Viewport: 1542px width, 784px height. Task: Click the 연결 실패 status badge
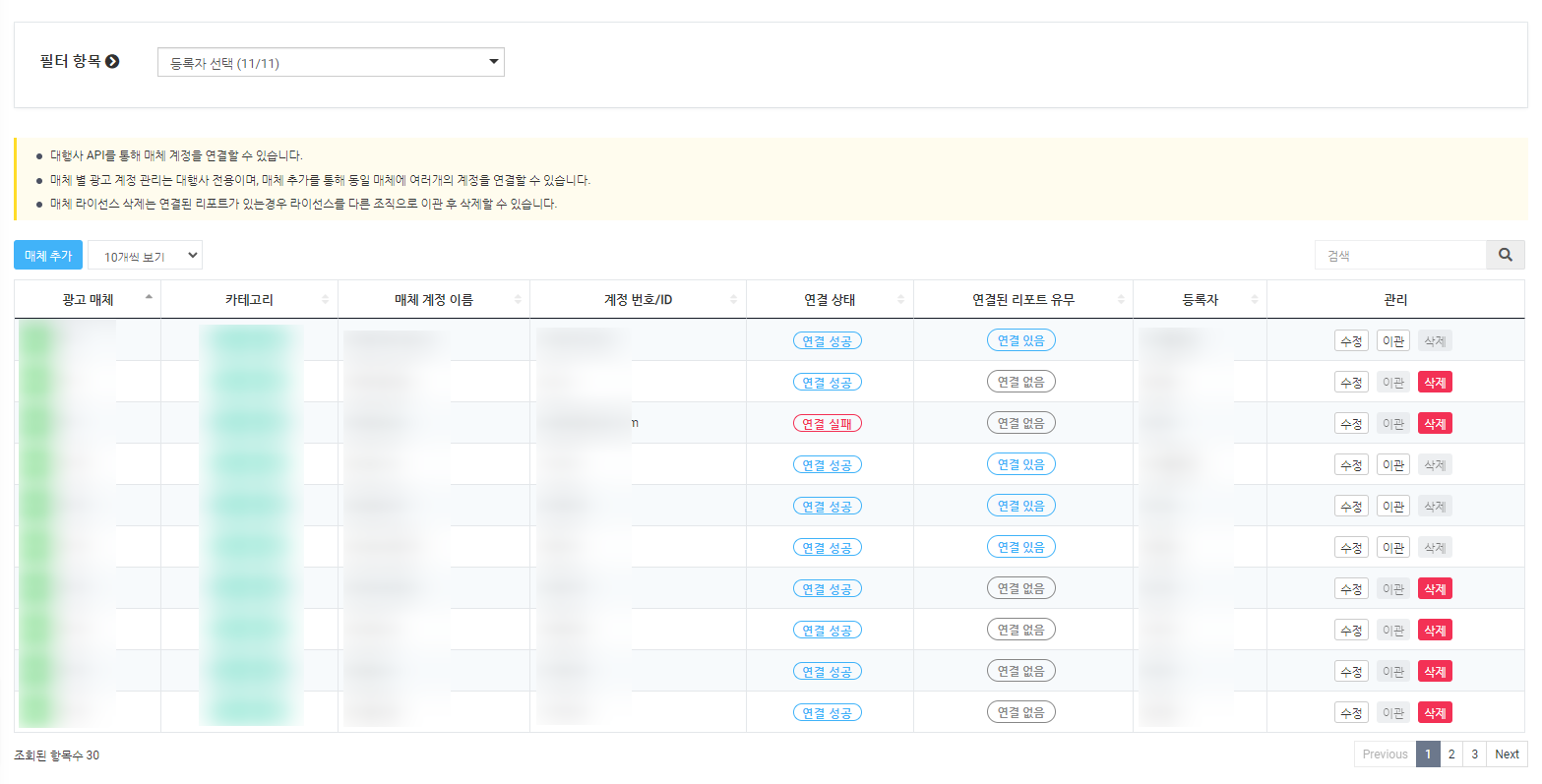click(x=827, y=424)
